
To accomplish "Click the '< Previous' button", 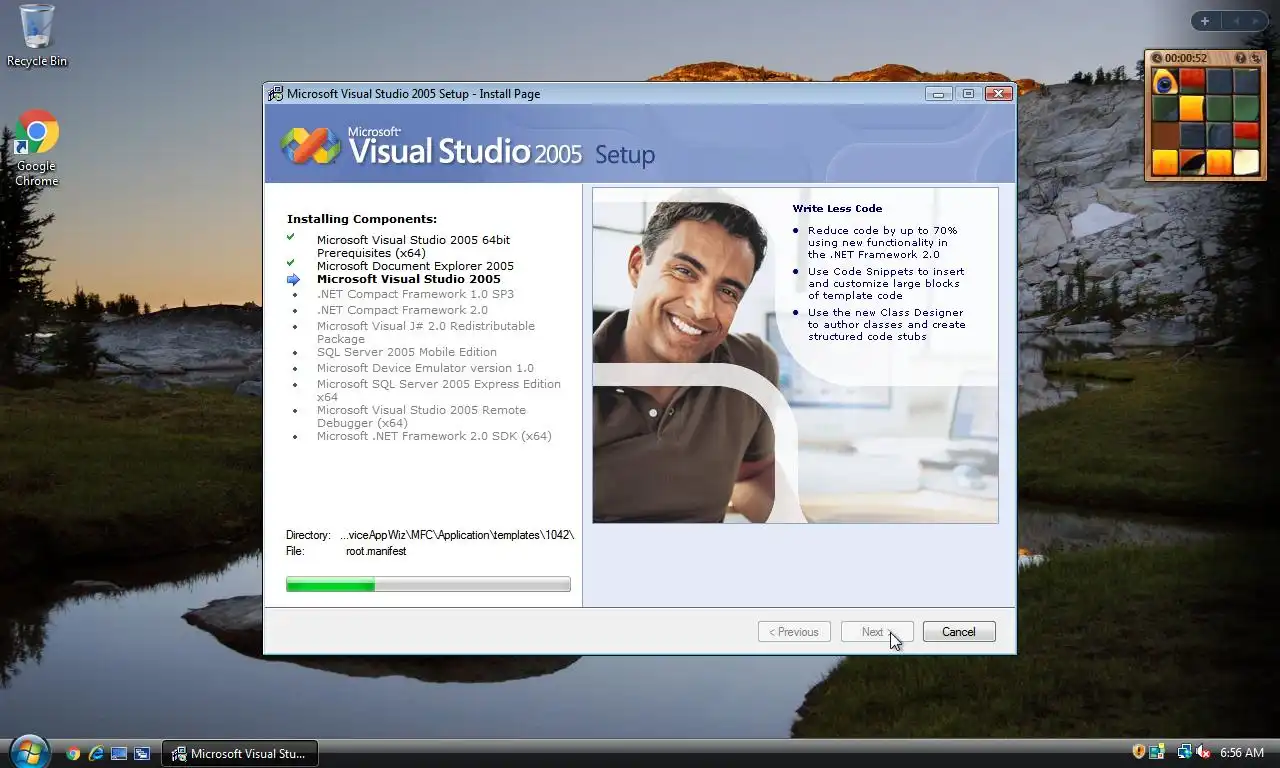I will (x=794, y=632).
